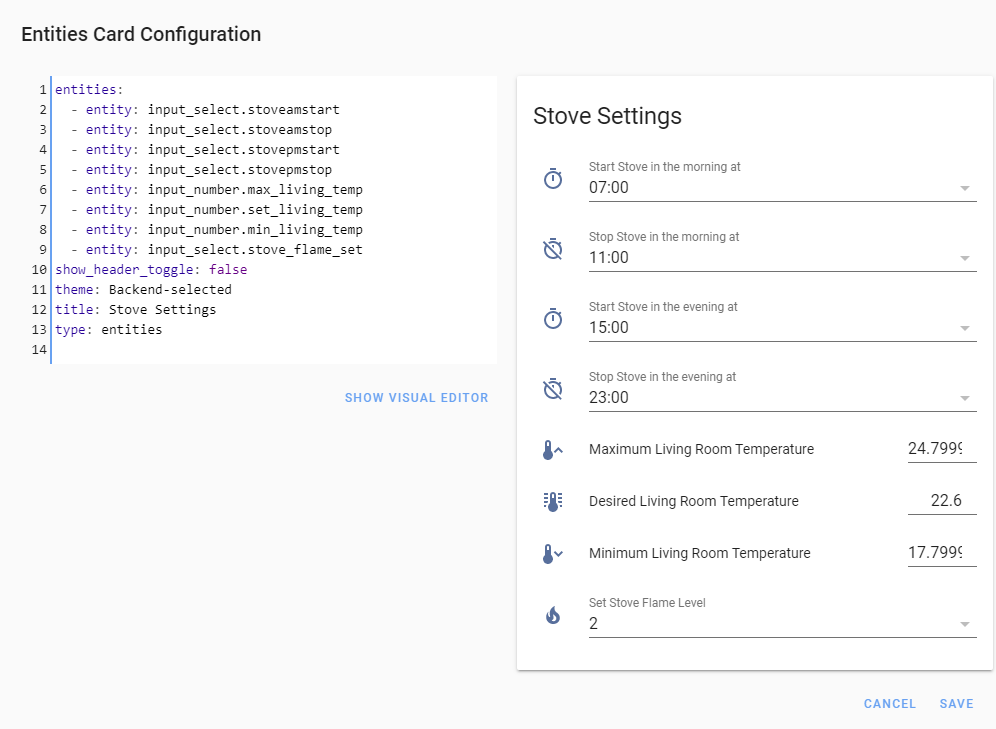Click the flame icon for Stove Flame Level
The height and width of the screenshot is (729, 996).
point(553,615)
